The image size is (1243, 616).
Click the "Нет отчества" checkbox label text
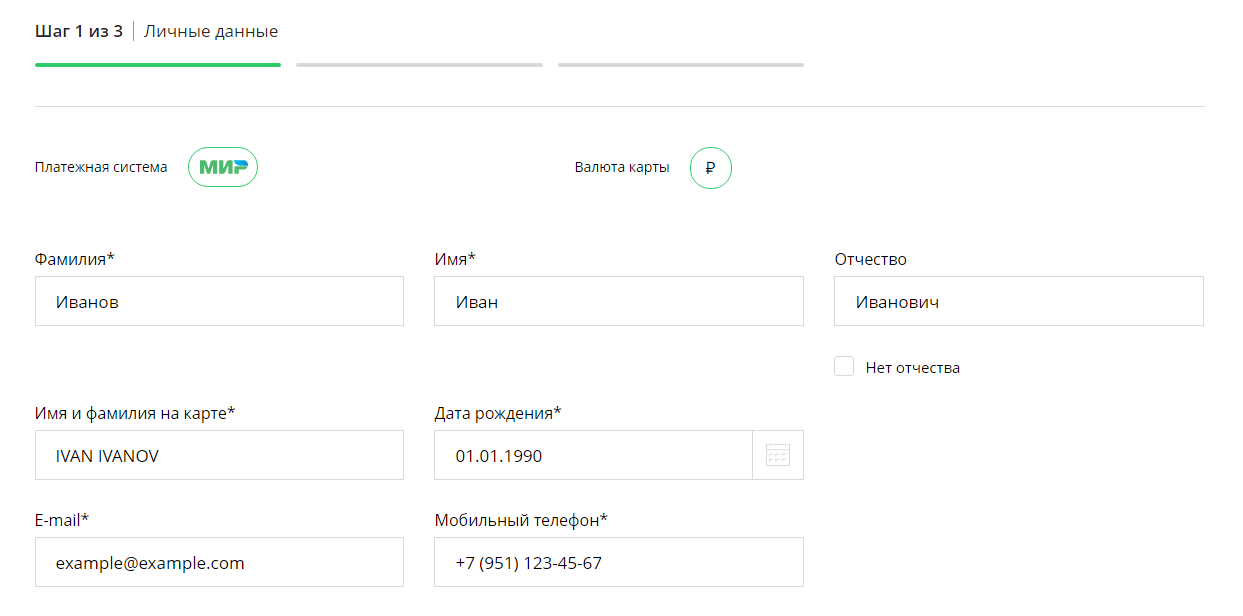(912, 368)
